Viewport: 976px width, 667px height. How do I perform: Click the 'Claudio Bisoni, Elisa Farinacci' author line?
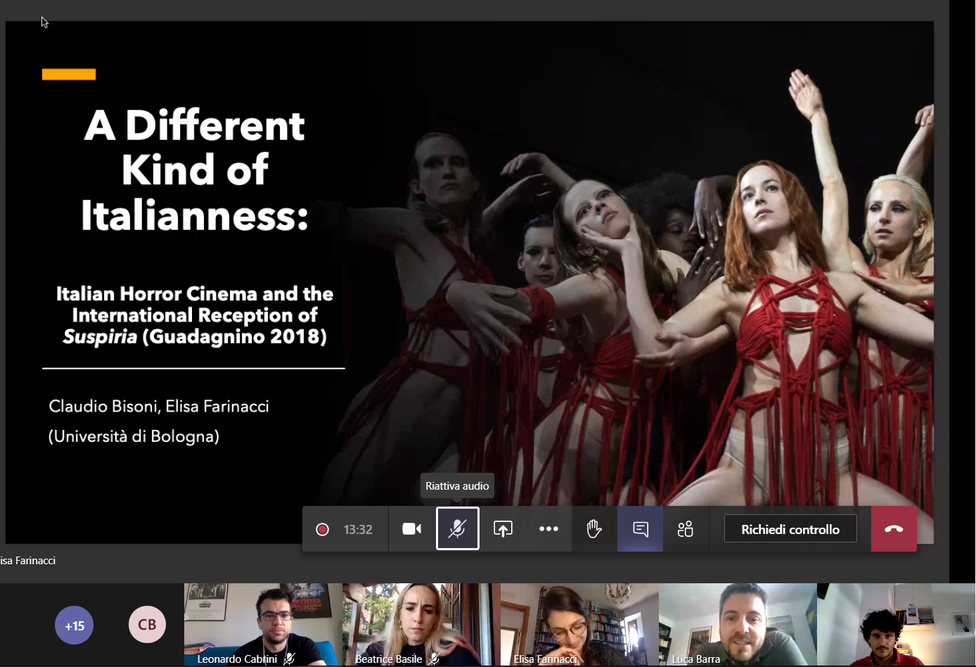point(159,406)
